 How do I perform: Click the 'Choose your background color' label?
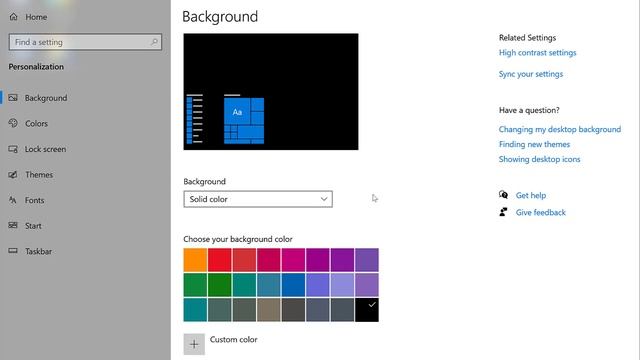238,239
